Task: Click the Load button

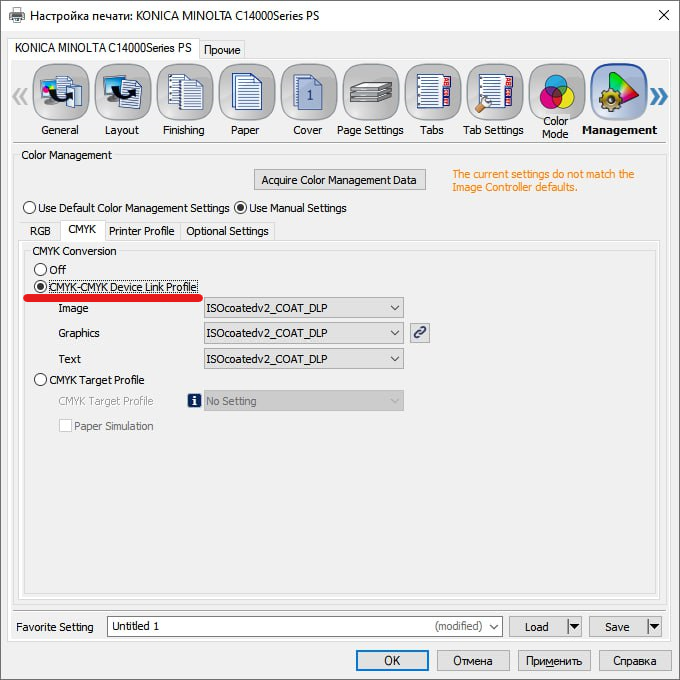Action: pos(537,627)
